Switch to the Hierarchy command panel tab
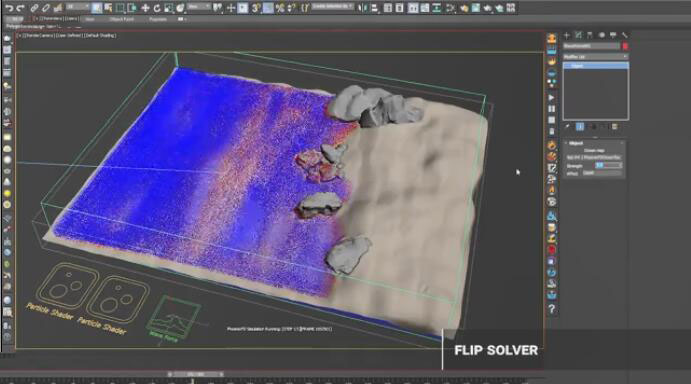This screenshot has width=691, height=384. click(x=590, y=35)
